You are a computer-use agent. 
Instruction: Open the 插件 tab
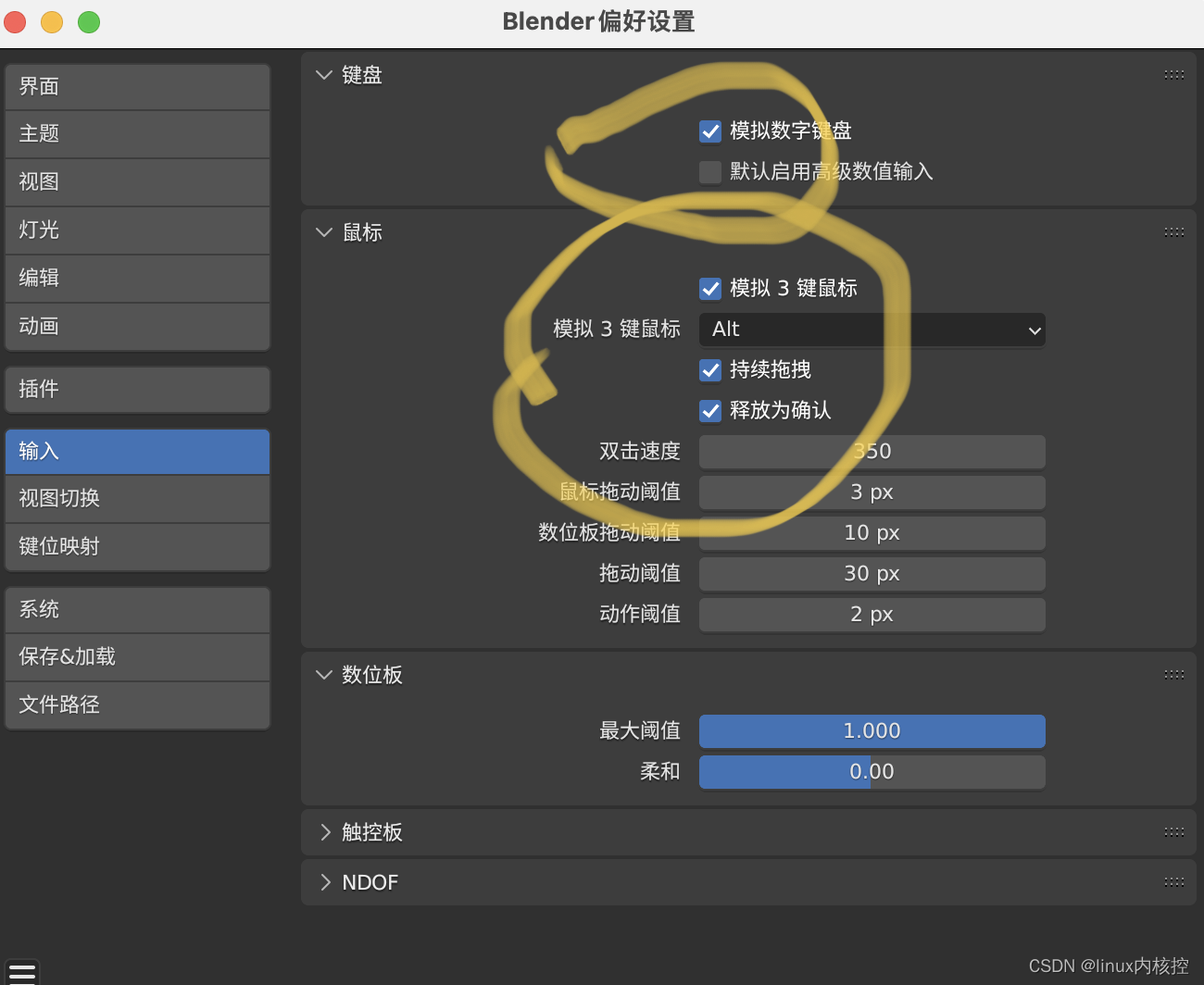pos(137,390)
